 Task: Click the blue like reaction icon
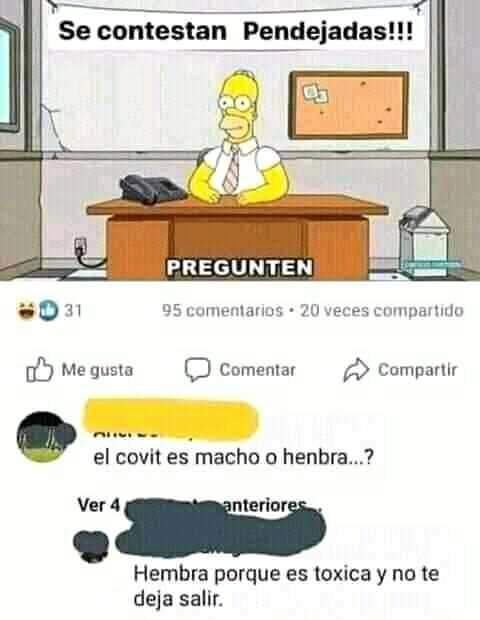48,310
